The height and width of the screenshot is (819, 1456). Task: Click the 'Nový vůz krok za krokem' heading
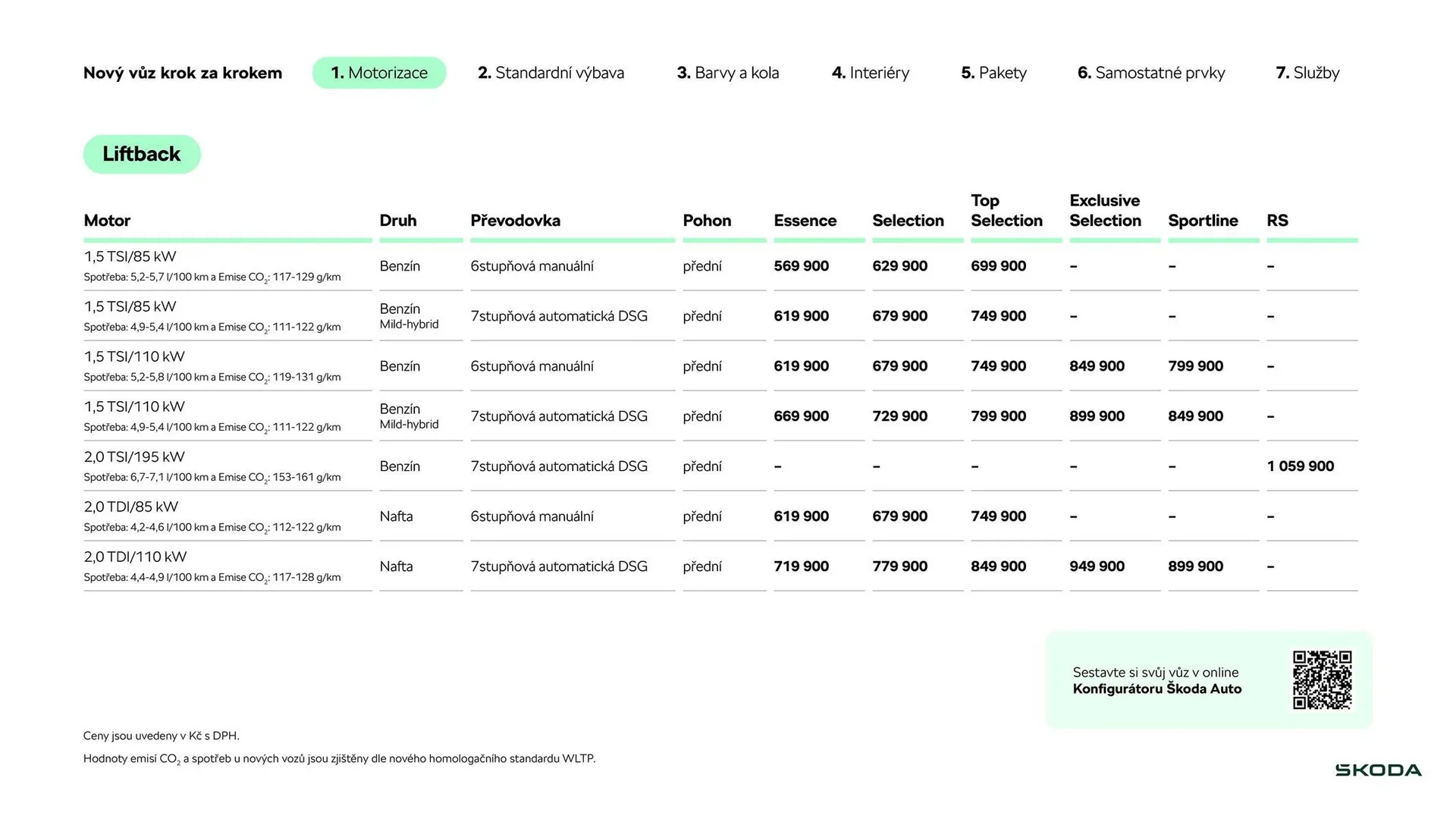coord(183,73)
